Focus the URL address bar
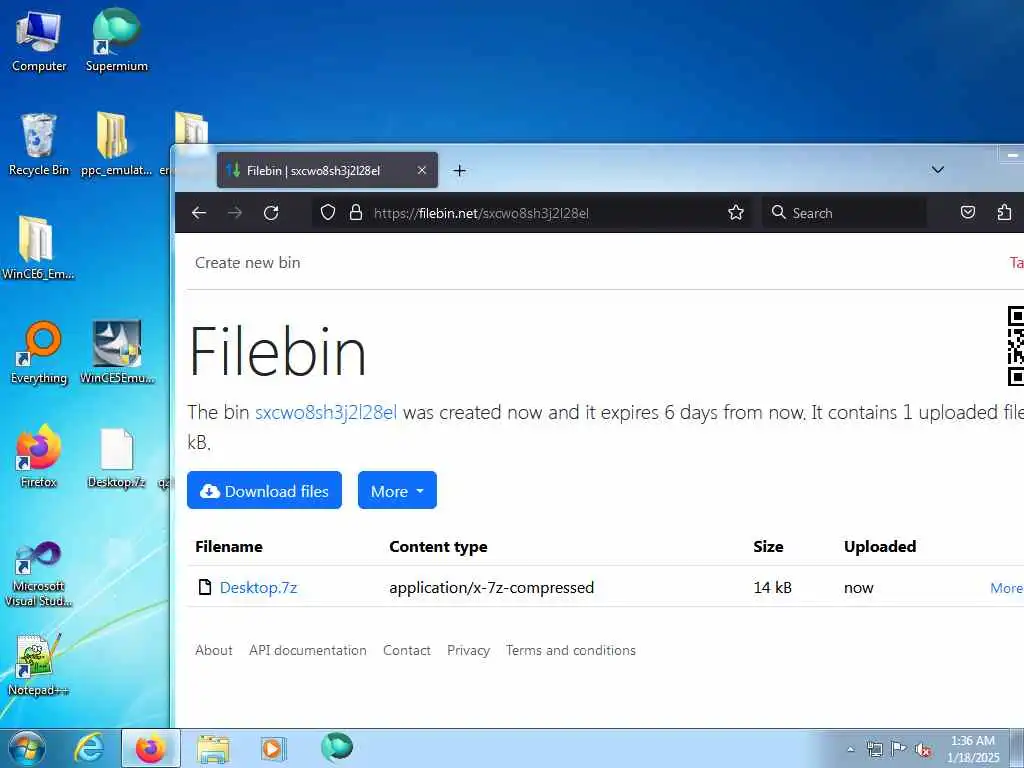Screen dimensions: 1024x768 tap(532, 213)
